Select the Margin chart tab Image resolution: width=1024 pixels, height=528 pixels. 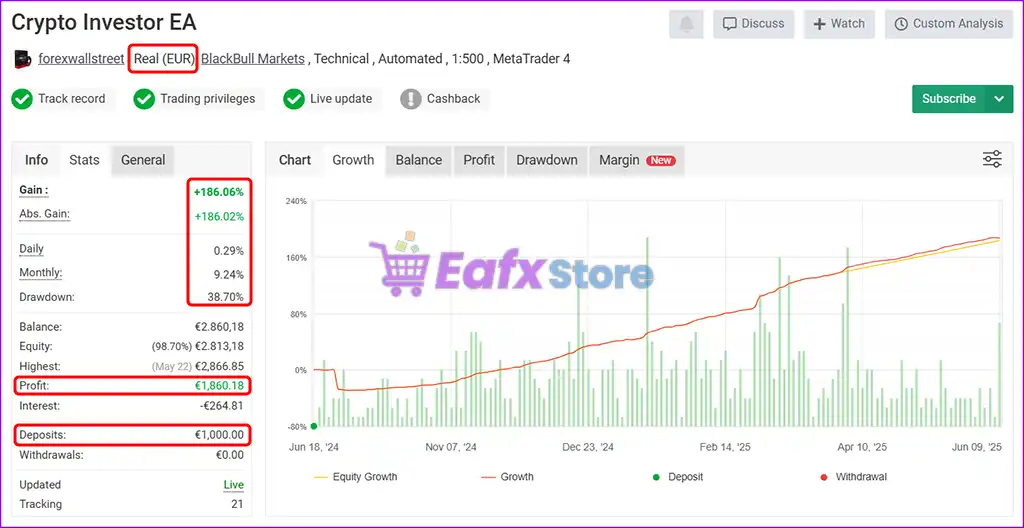tap(637, 160)
